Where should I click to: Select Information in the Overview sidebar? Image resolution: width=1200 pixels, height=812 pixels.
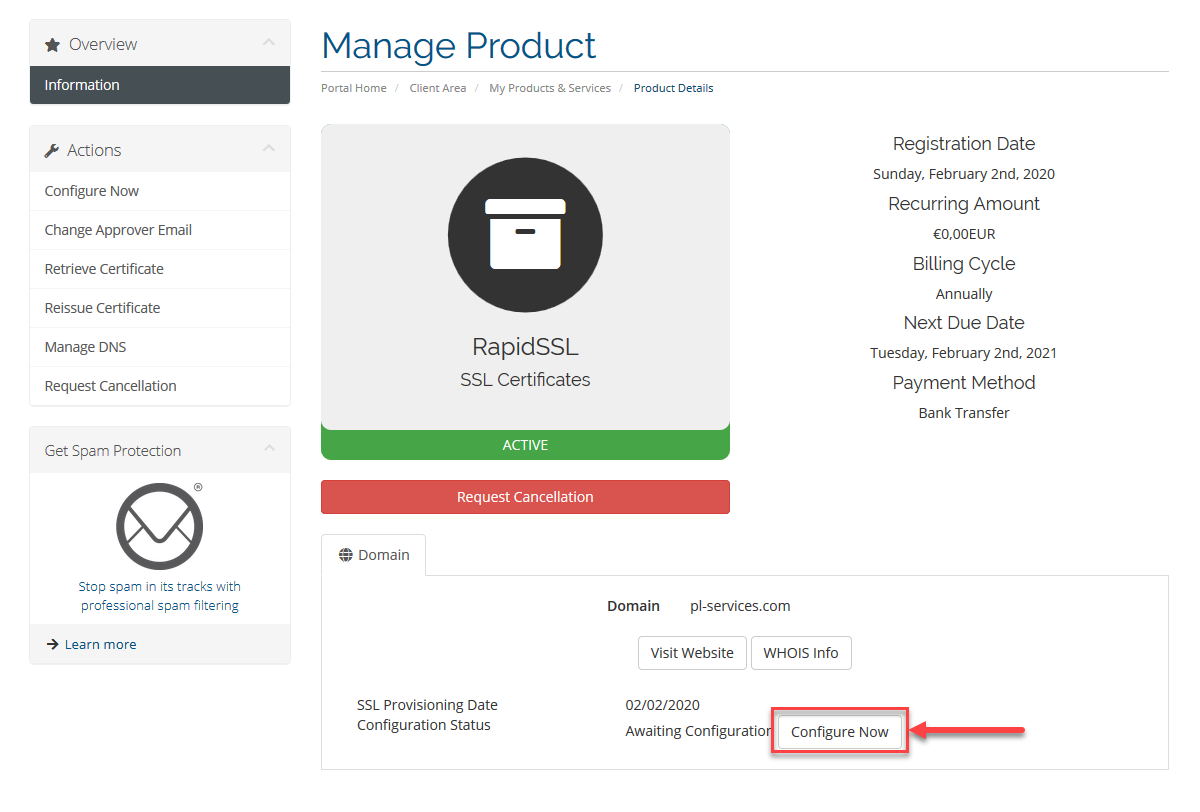pyautogui.click(x=160, y=85)
